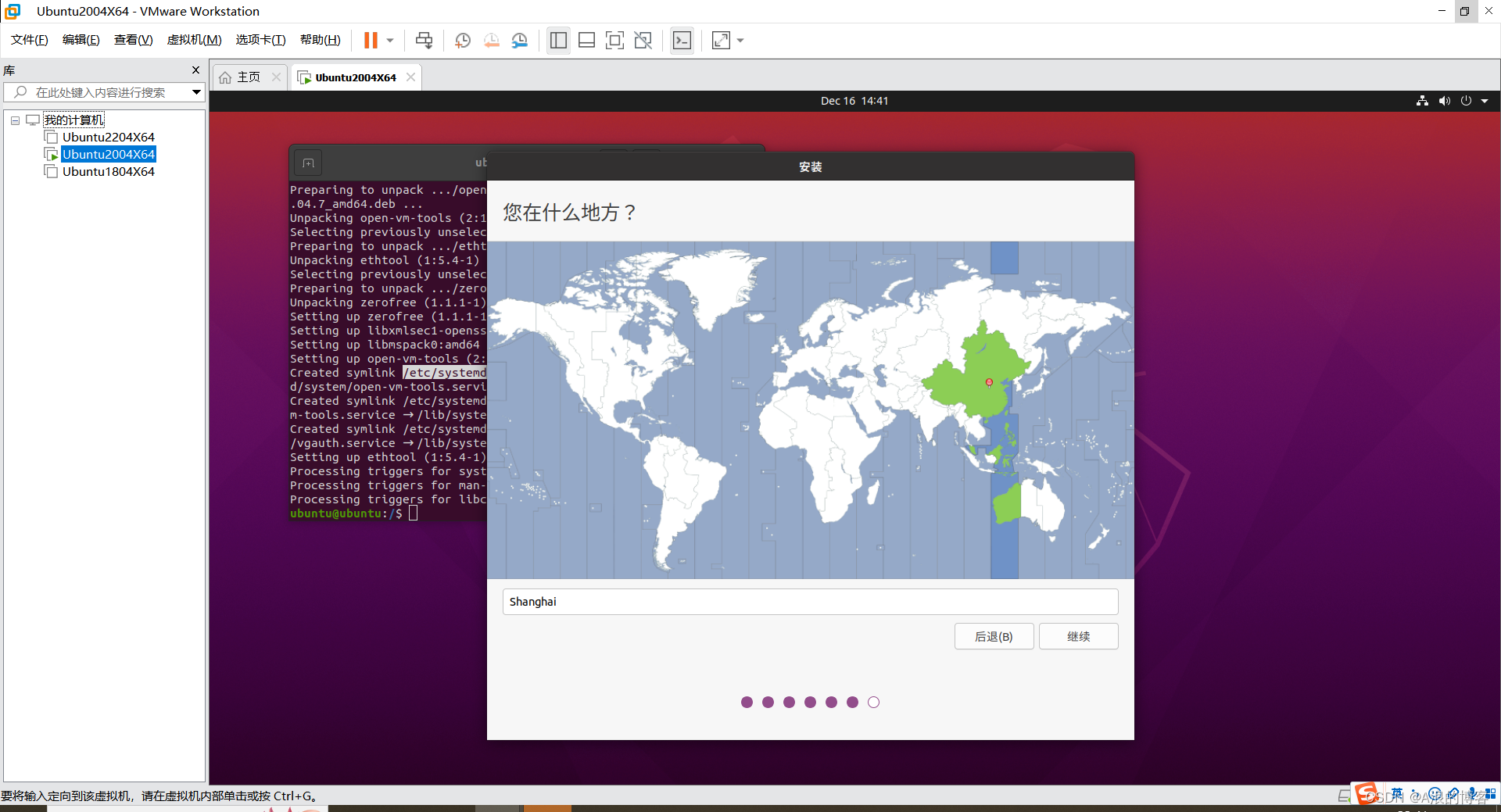Click the 后退(B) button
Image resolution: width=1501 pixels, height=812 pixels.
(x=994, y=636)
